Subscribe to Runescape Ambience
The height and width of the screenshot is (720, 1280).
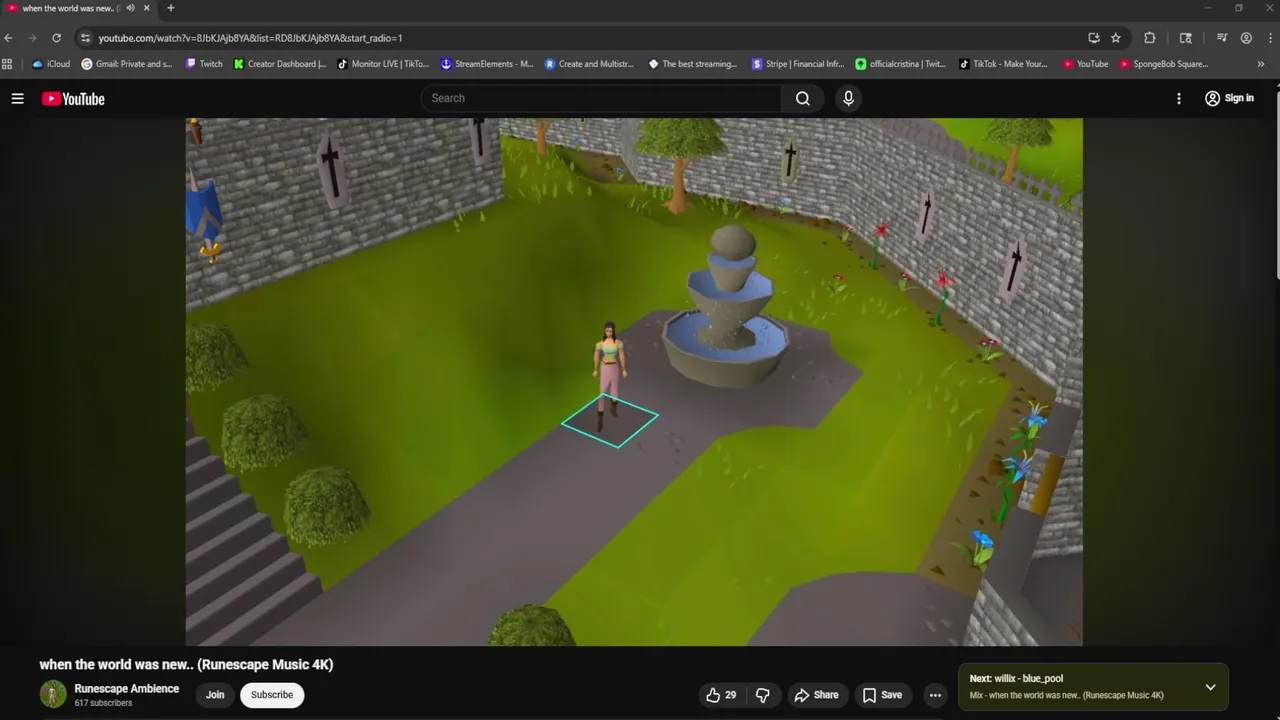272,695
